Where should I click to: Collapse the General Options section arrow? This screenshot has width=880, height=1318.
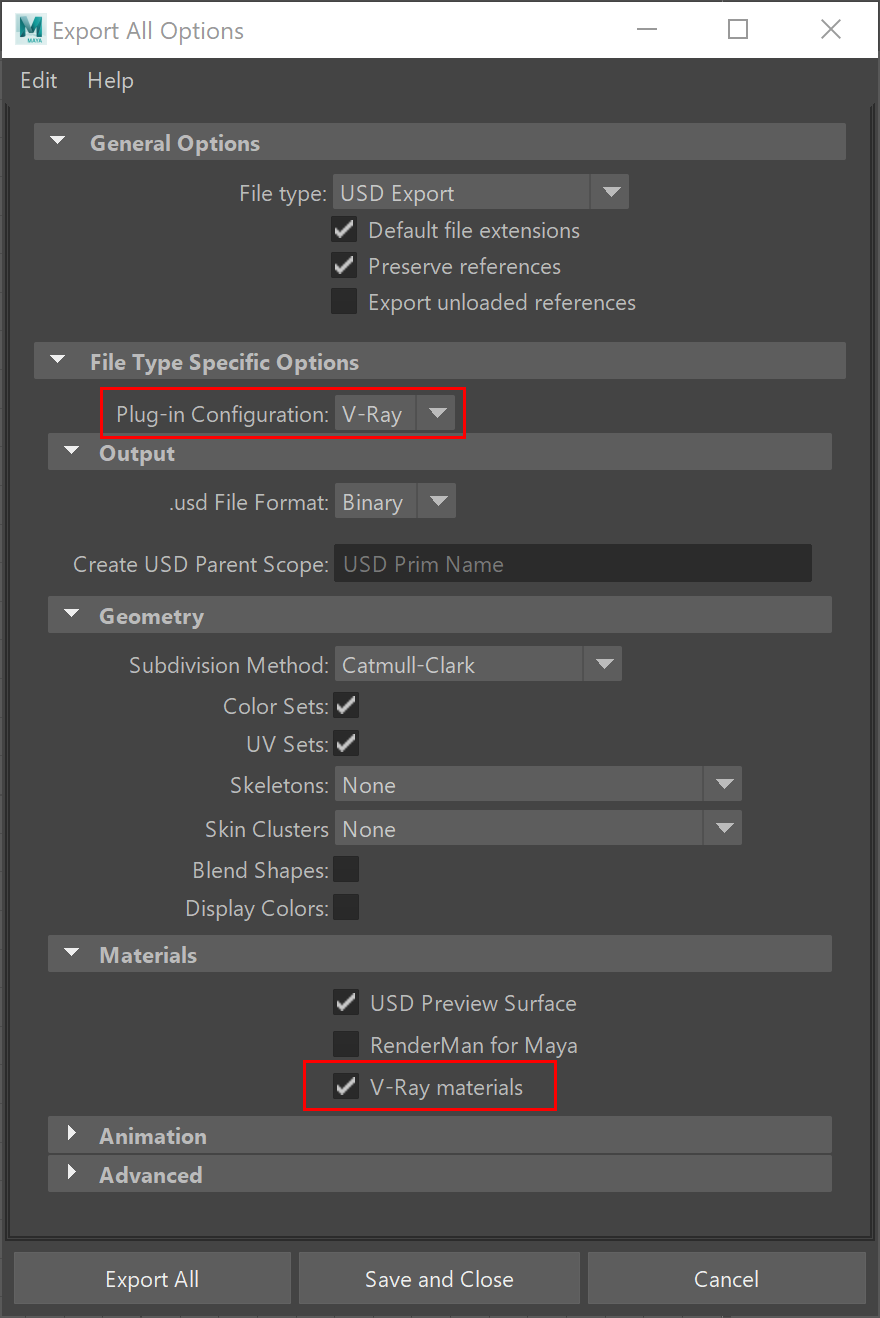tap(58, 142)
